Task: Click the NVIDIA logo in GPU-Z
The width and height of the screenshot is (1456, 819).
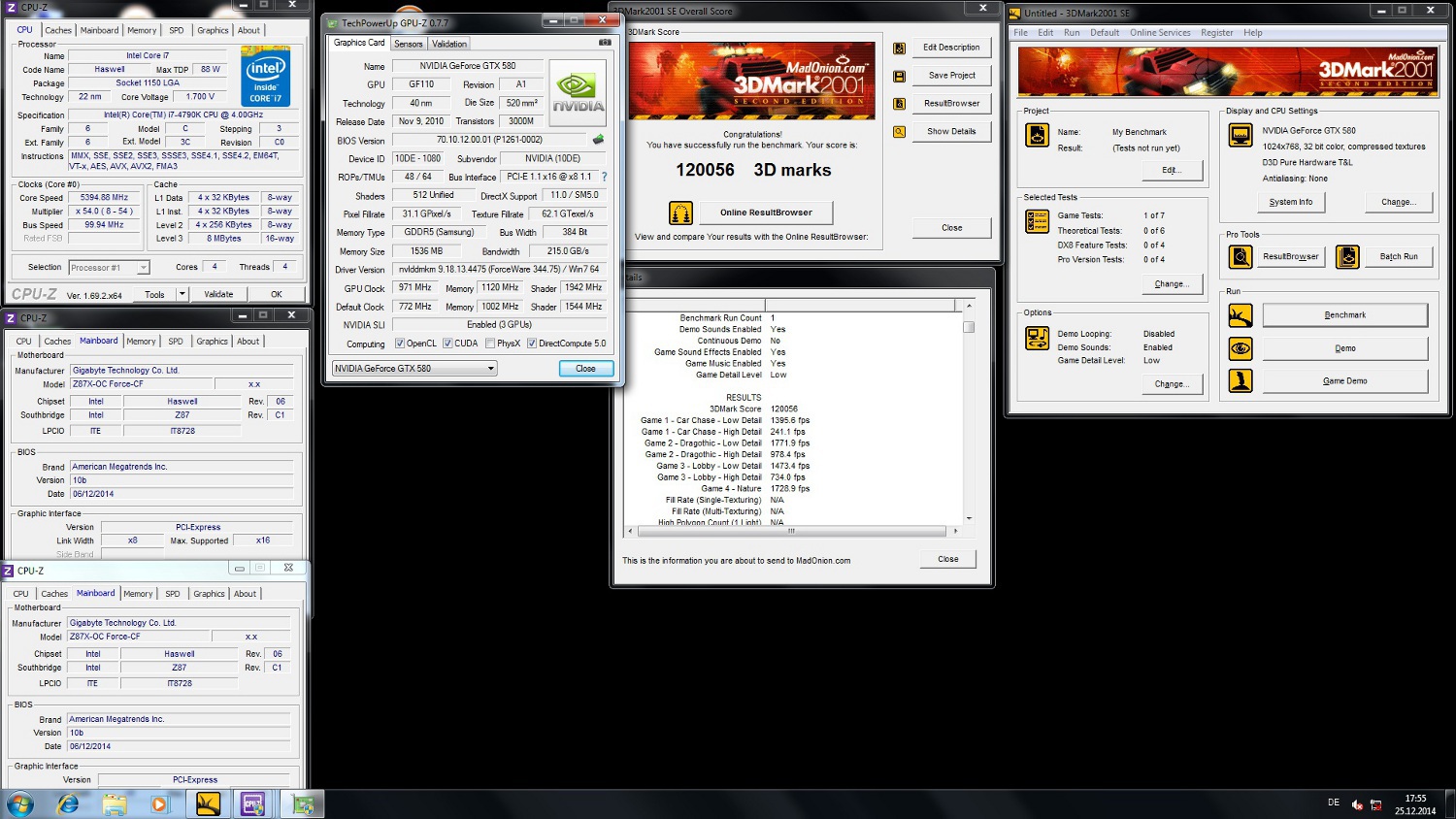Action: coord(578,93)
